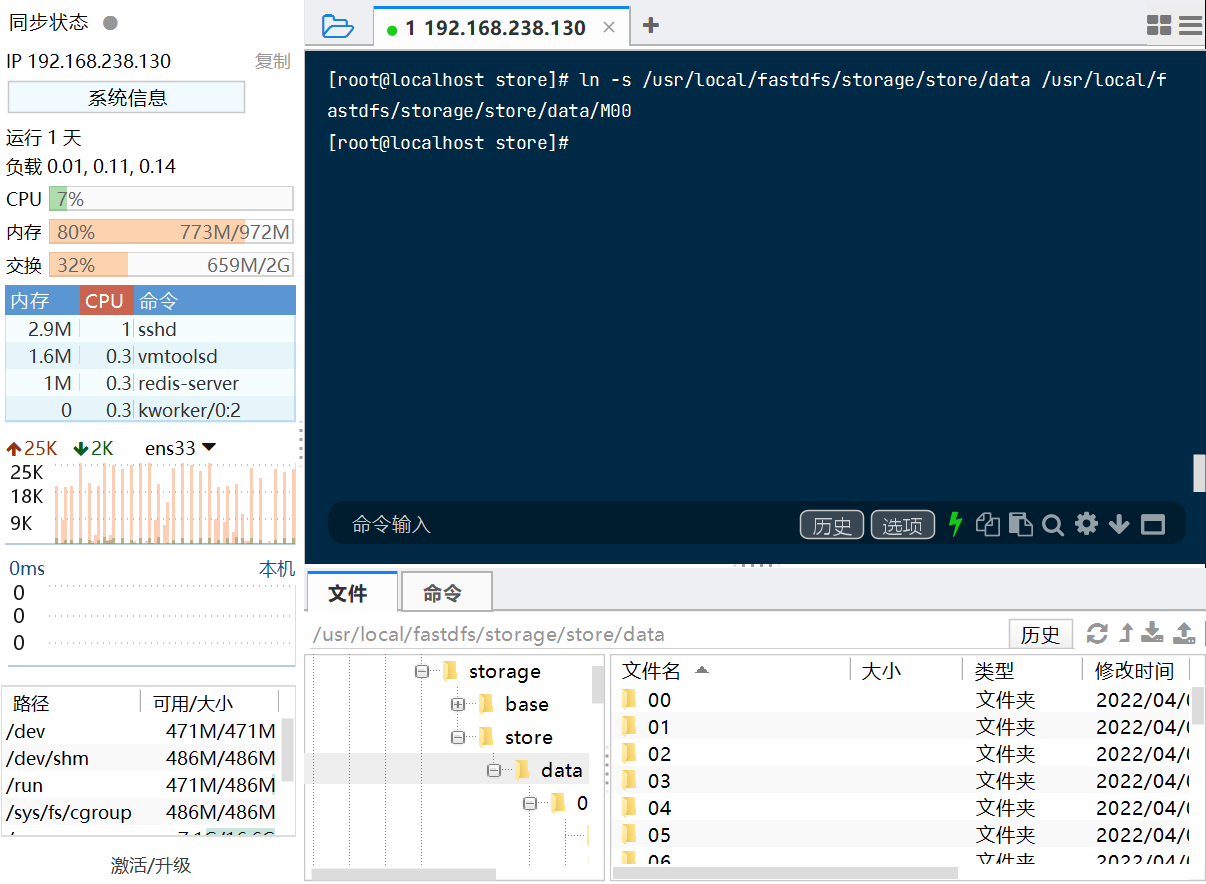The image size is (1206, 884).
Task: Click the terminal vertical scrollbar thumb
Action: point(1199,473)
